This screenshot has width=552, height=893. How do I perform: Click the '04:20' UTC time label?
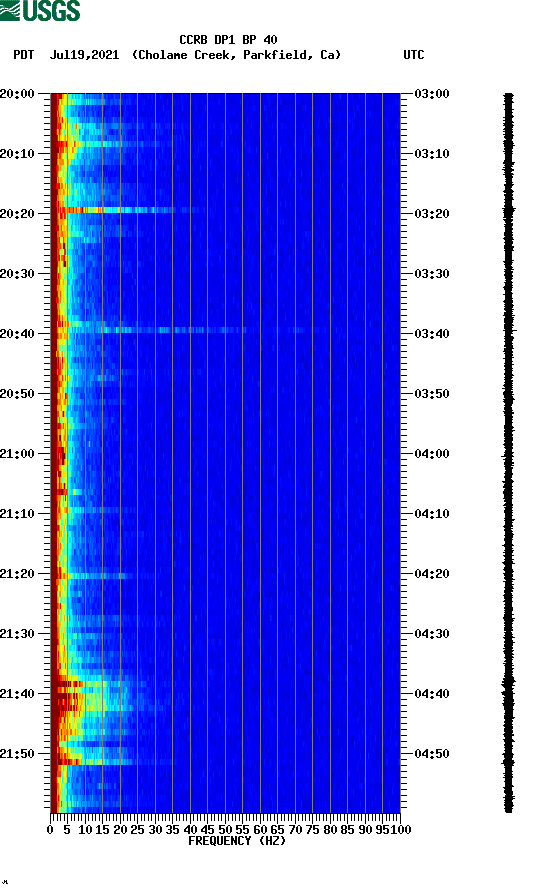[x=432, y=574]
